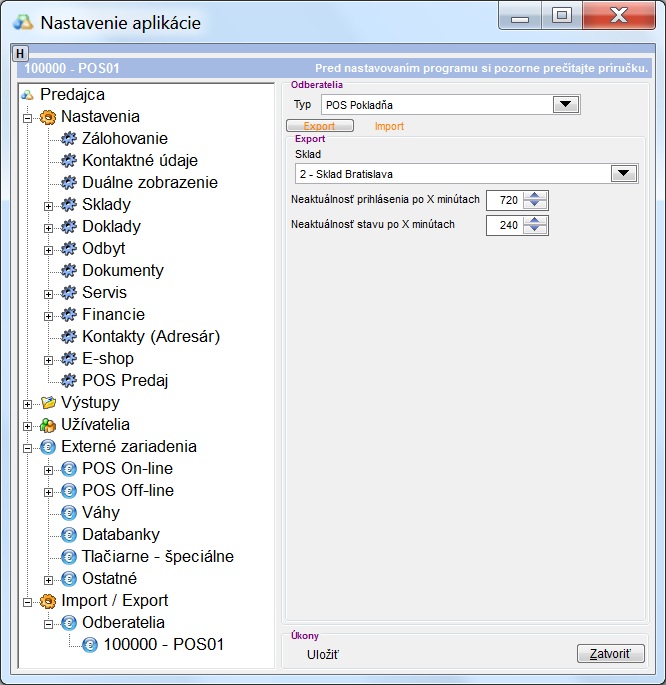Click the small H button at top left
The height and width of the screenshot is (685, 666).
tap(21, 53)
